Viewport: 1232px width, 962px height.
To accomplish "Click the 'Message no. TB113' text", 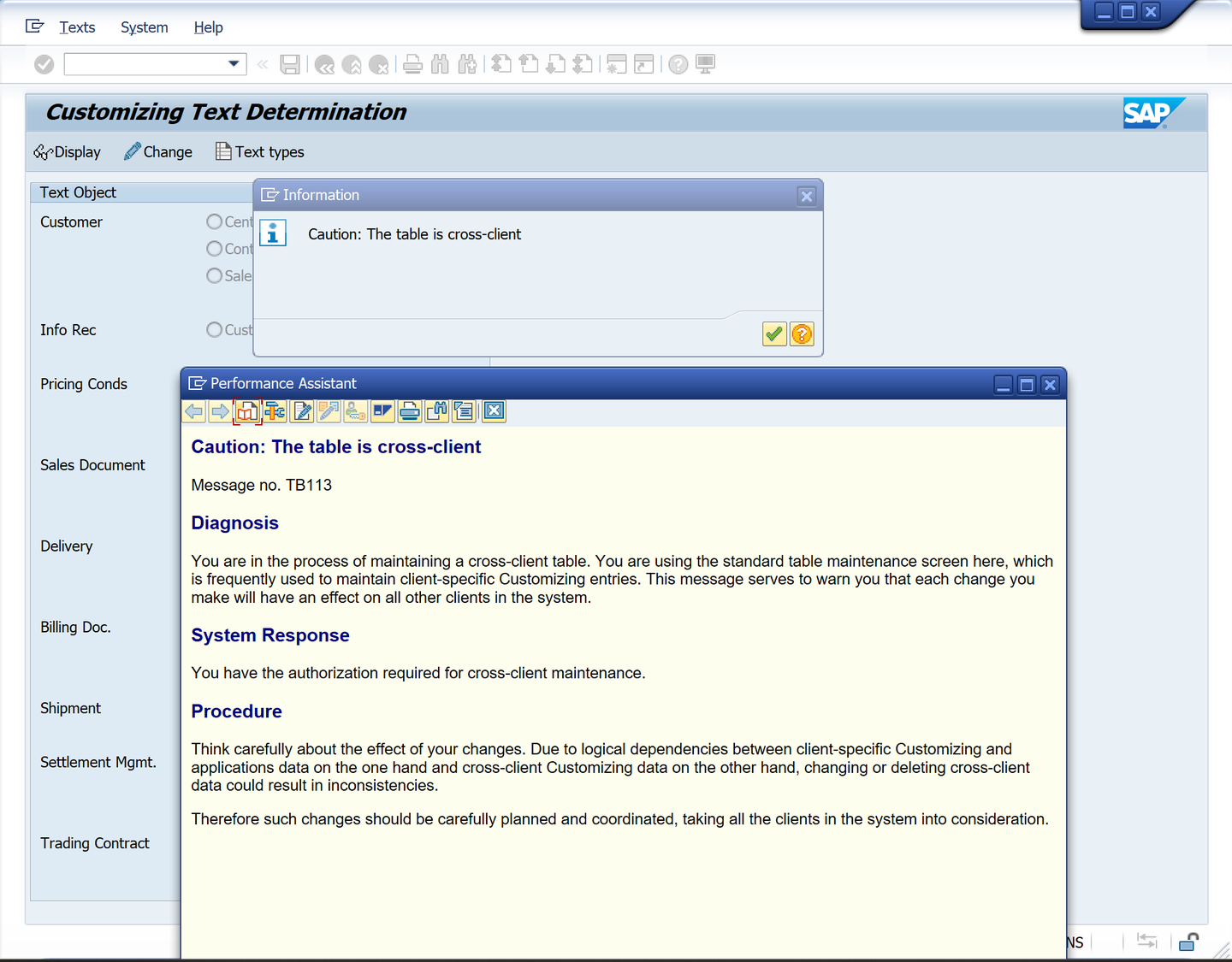I will pos(262,485).
